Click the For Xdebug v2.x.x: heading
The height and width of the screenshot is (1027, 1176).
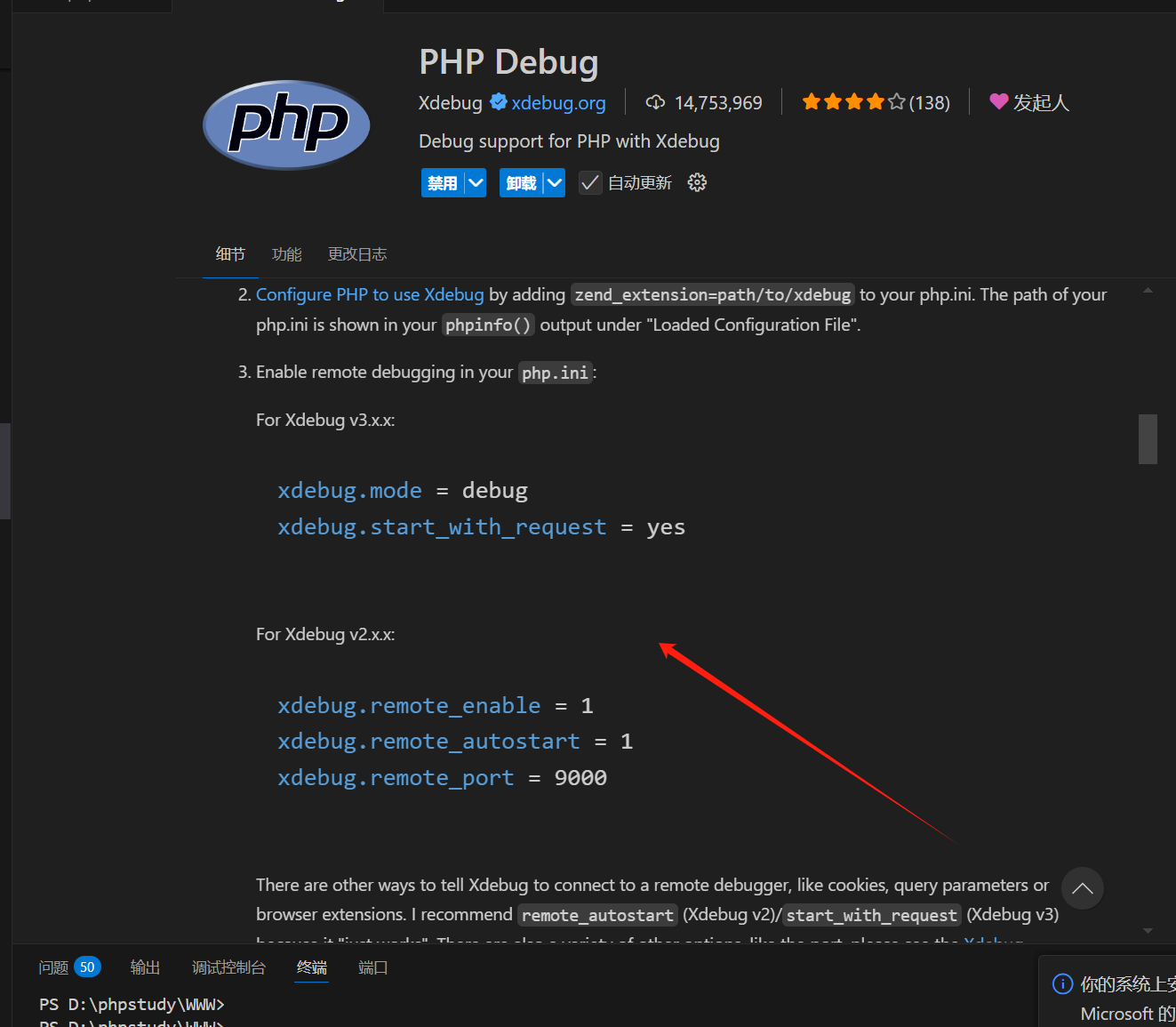tap(325, 634)
